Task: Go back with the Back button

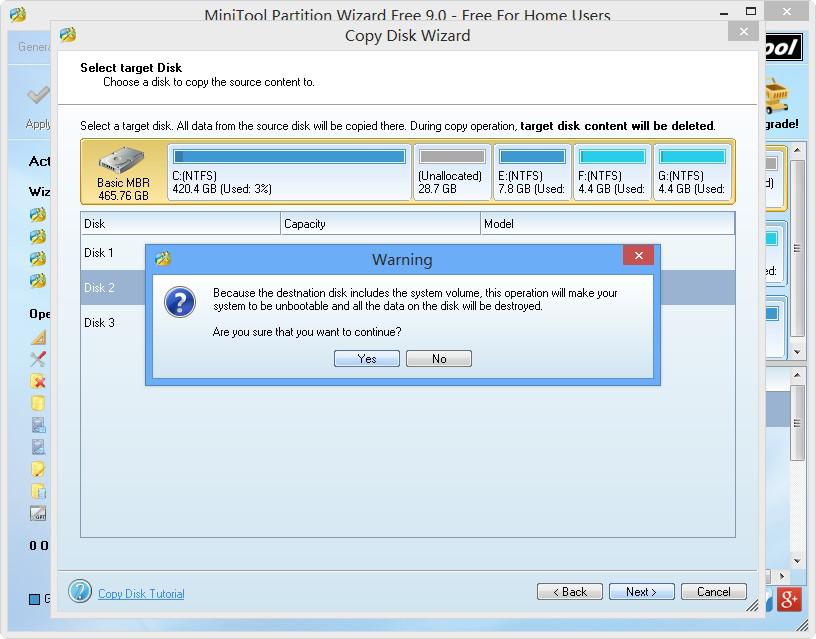Action: coord(570,592)
